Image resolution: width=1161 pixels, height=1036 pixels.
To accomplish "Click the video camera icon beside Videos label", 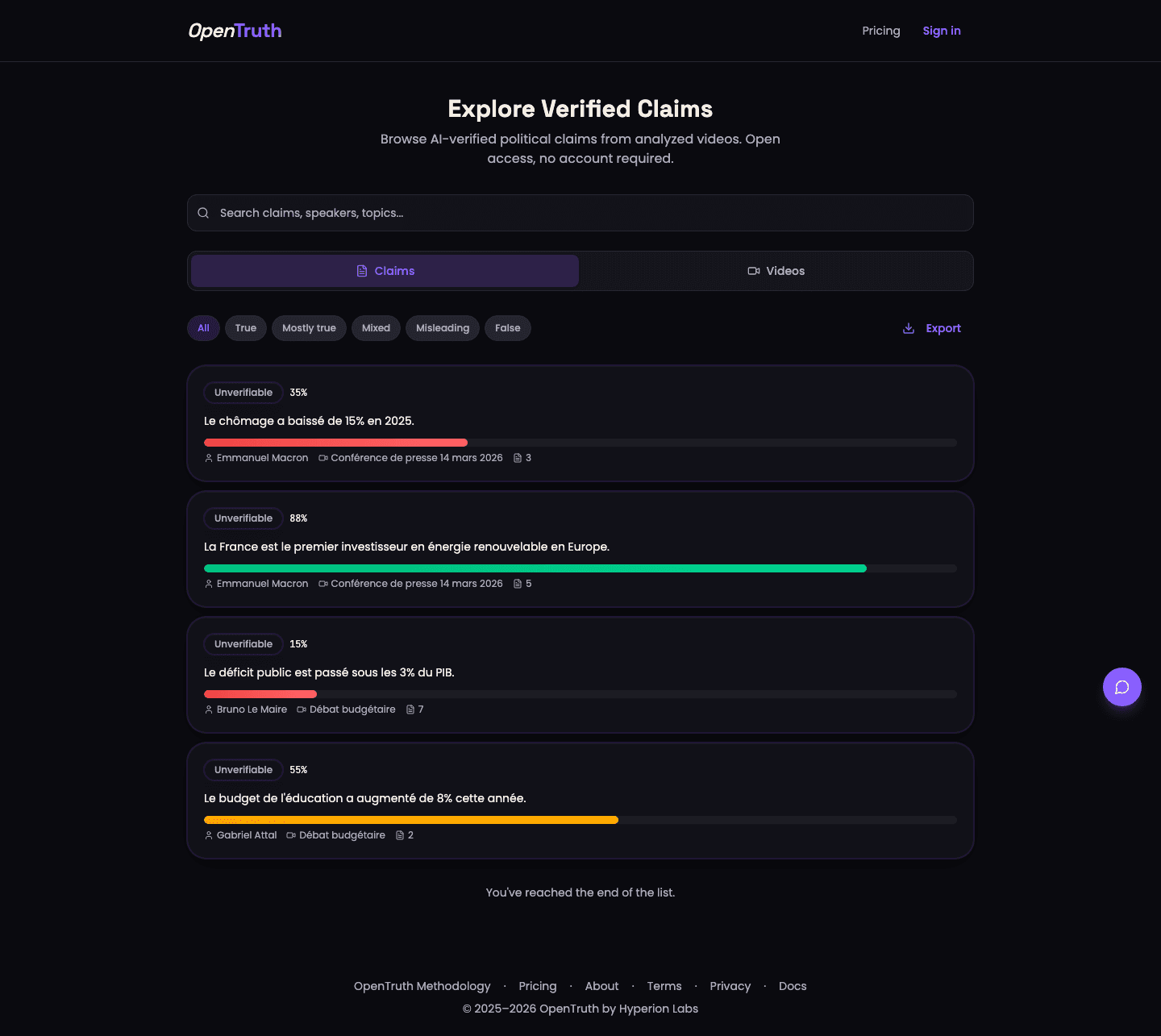I will pos(753,271).
